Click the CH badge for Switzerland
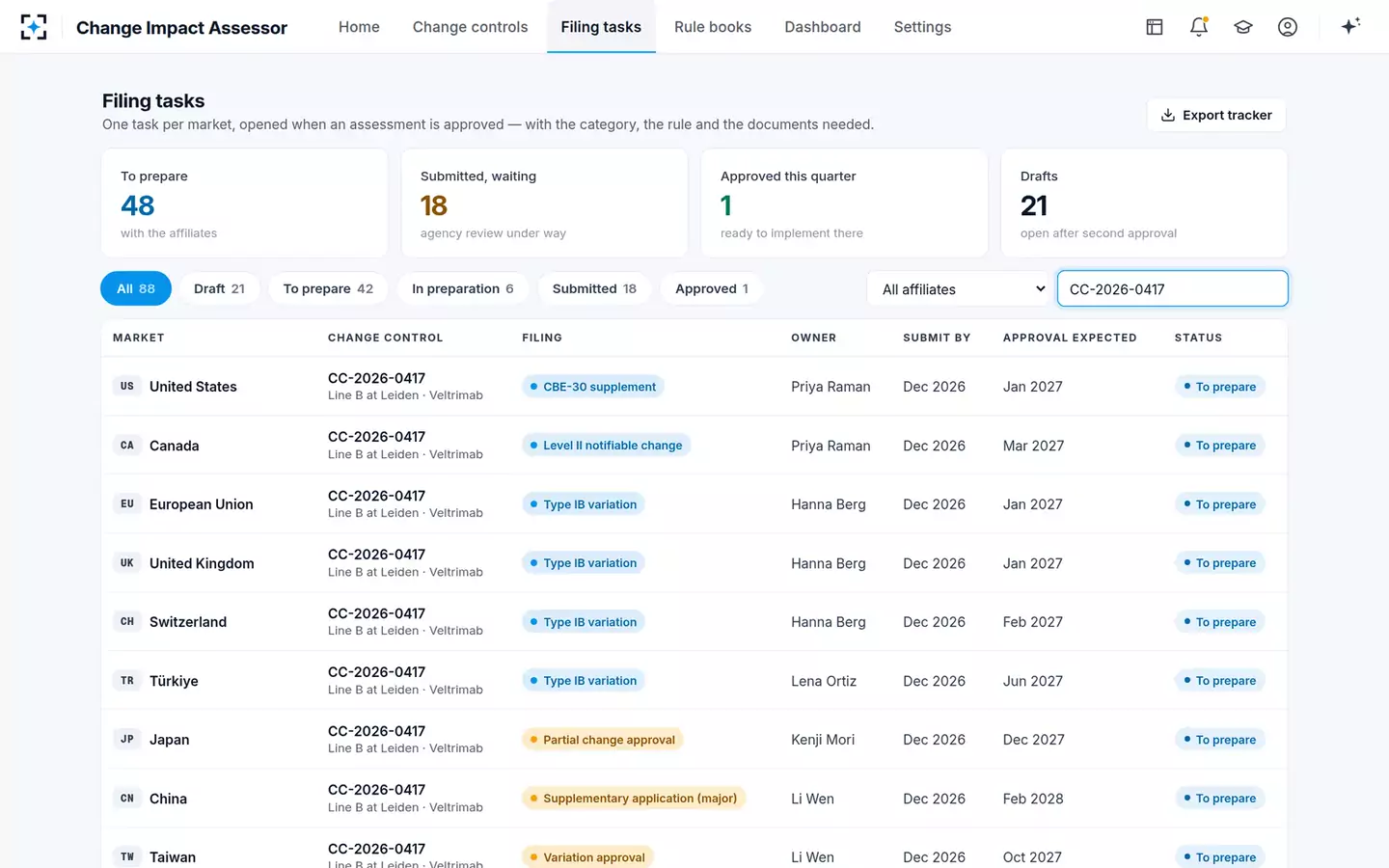 click(x=127, y=622)
